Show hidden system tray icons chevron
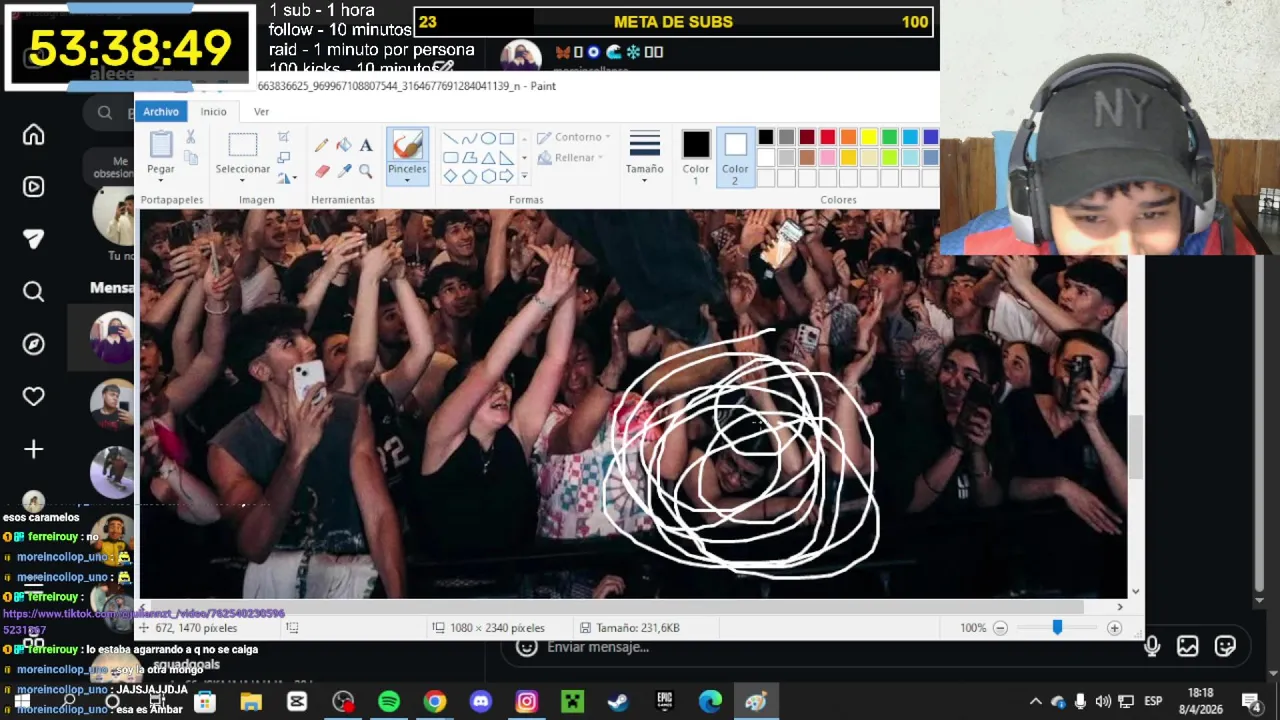The image size is (1280, 720). coord(1036,701)
